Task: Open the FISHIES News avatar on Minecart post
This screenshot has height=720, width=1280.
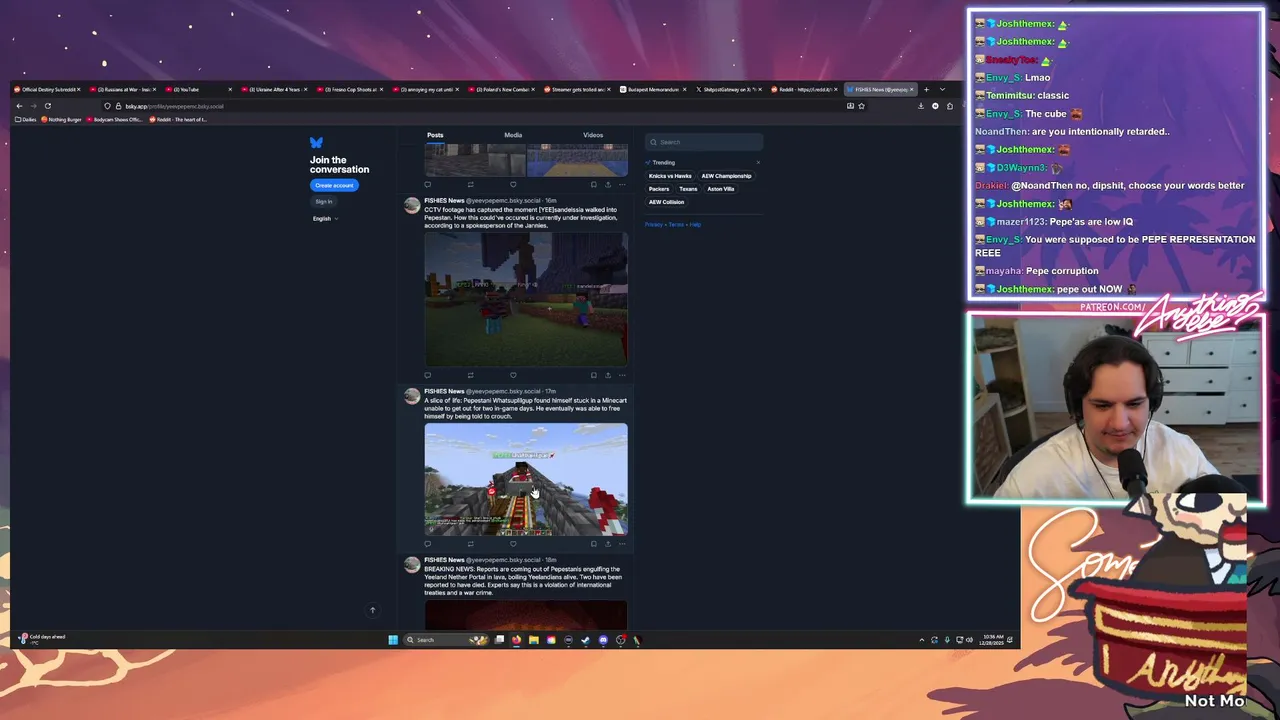Action: click(x=412, y=397)
